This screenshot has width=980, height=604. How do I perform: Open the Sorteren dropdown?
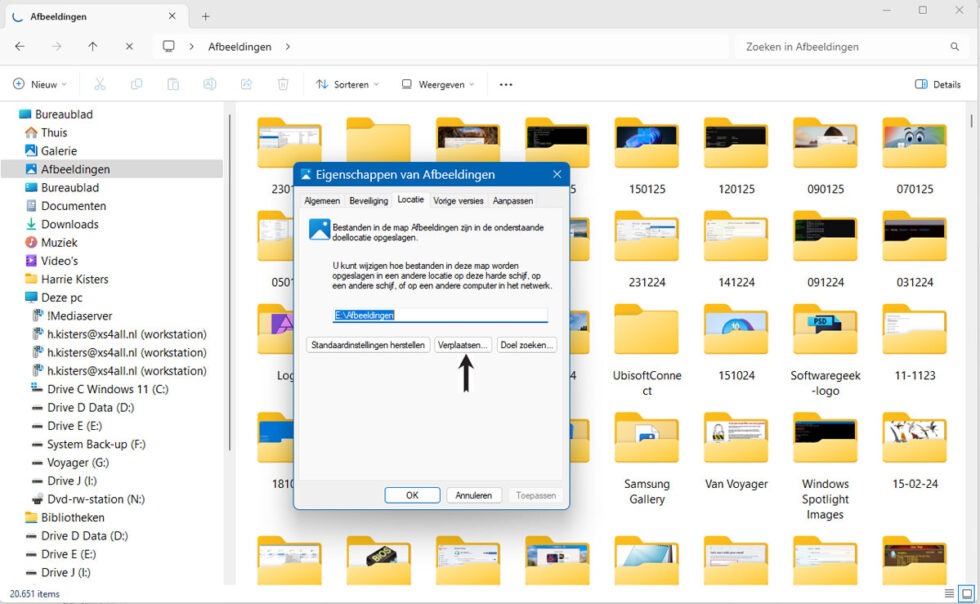[345, 84]
